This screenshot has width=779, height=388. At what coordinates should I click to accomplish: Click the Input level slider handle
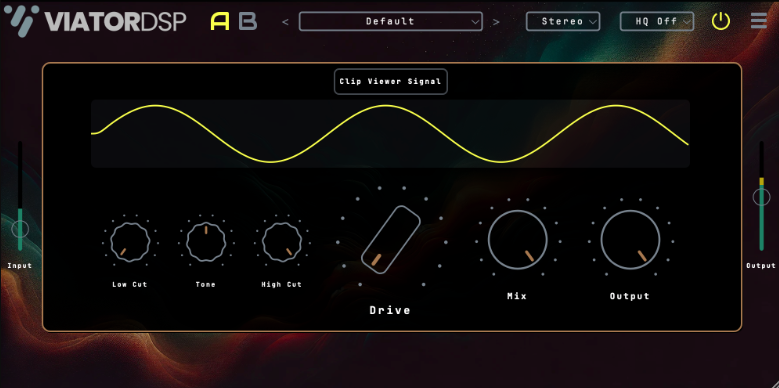pos(20,229)
